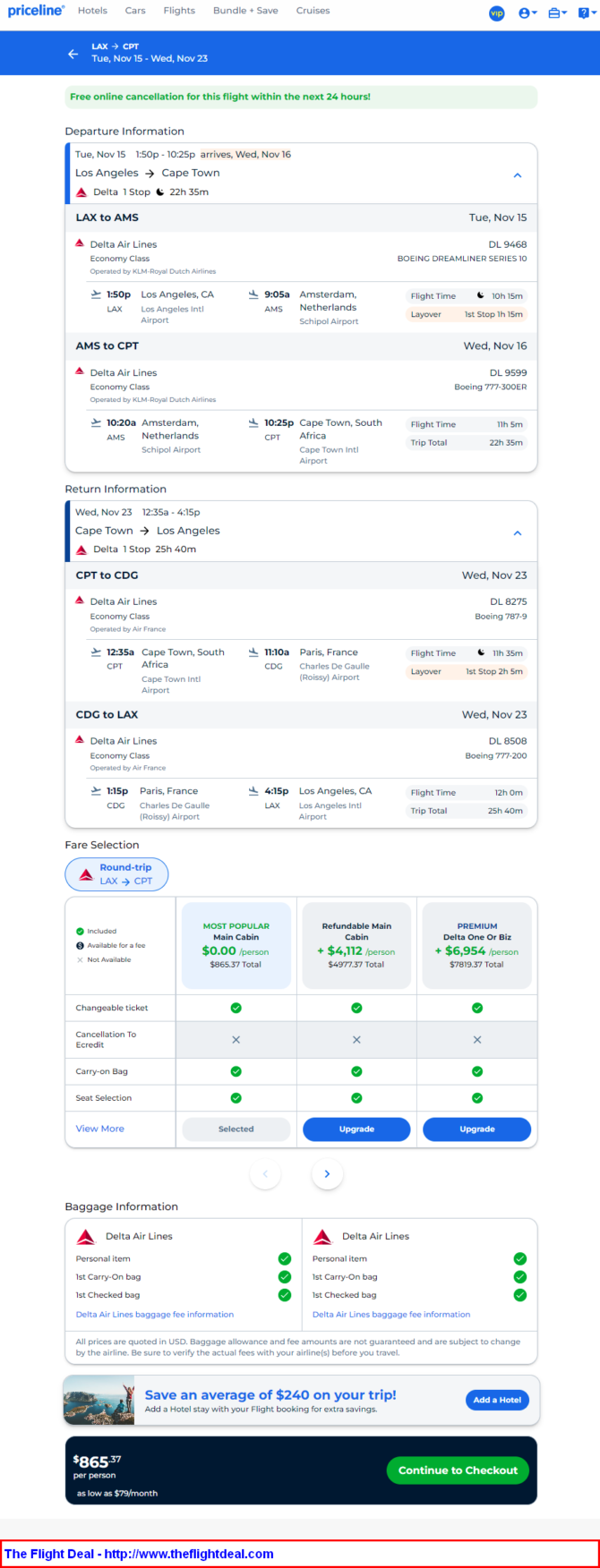Open the Help question mark menu
This screenshot has height=1568, width=600.
click(587, 13)
